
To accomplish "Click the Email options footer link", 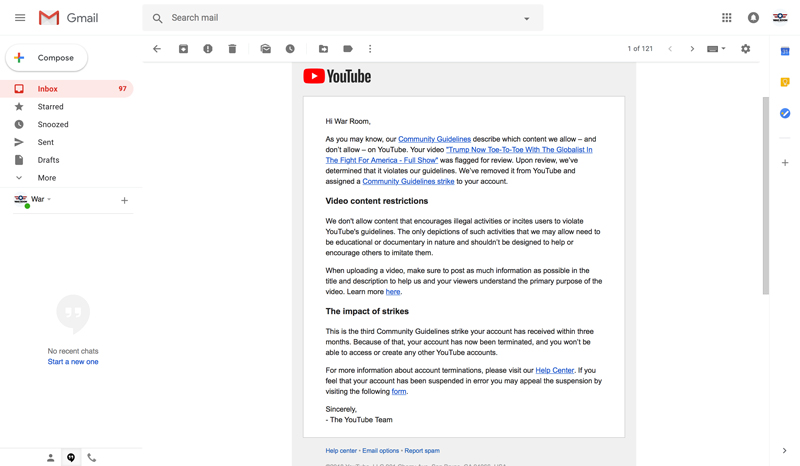I will pos(381,451).
